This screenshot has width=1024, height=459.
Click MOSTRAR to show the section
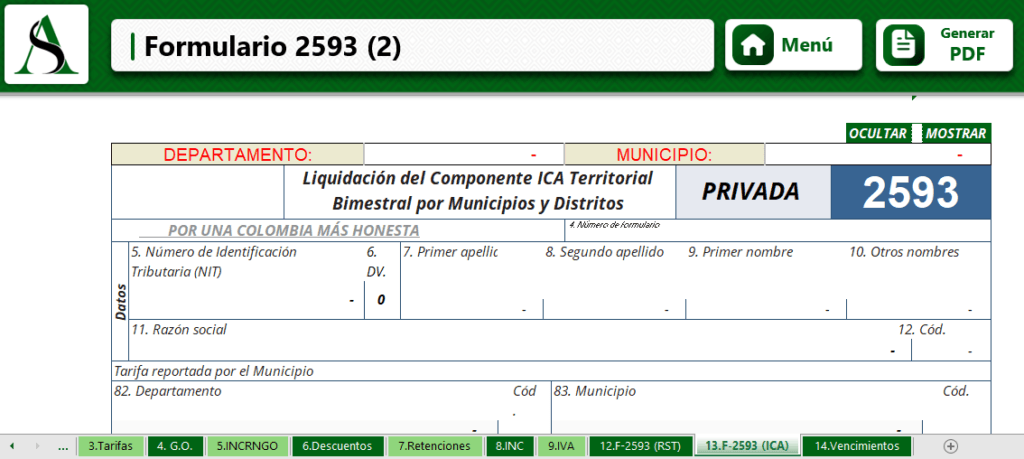tap(956, 133)
